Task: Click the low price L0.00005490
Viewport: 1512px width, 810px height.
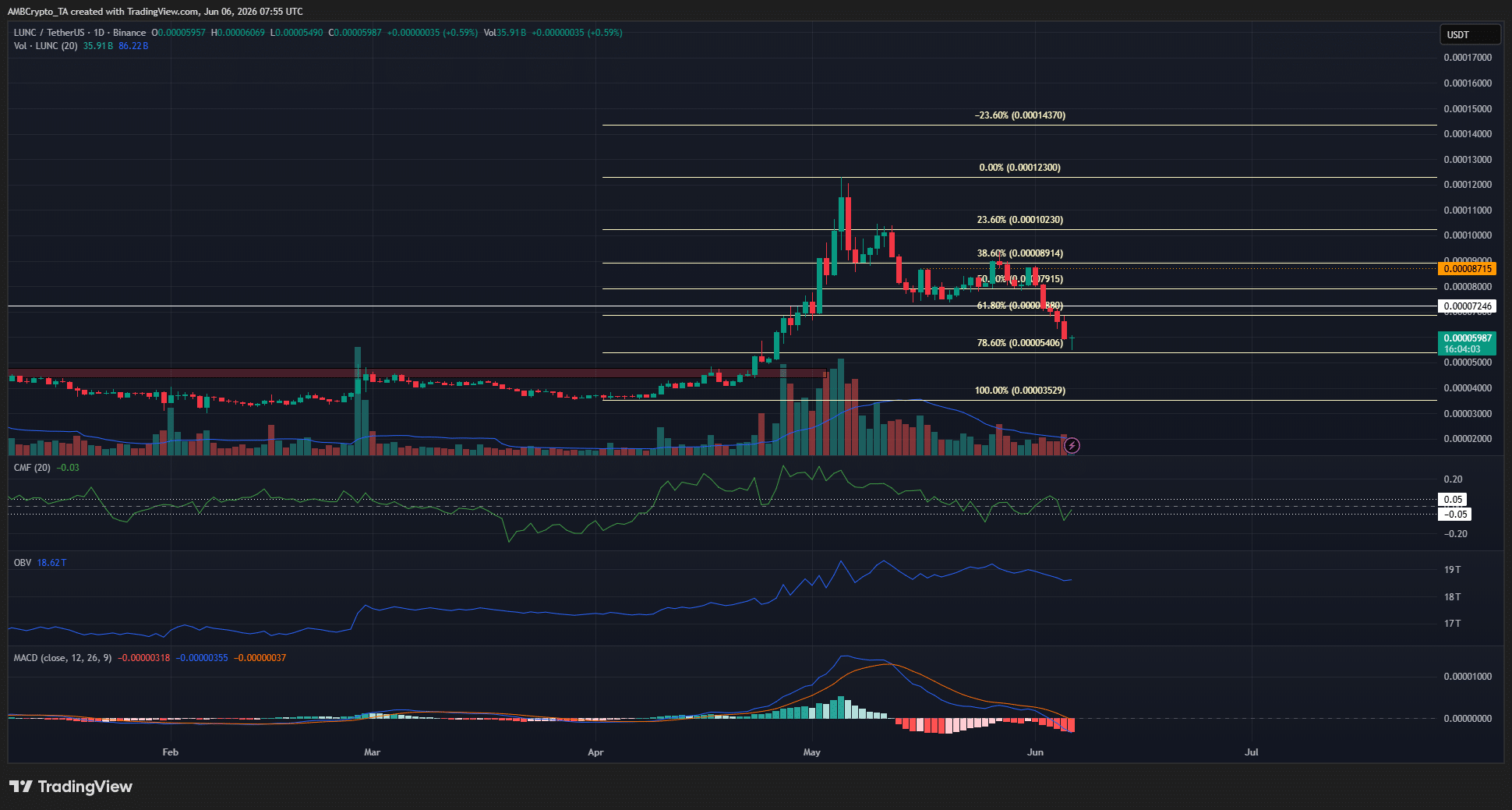Action: pos(297,33)
